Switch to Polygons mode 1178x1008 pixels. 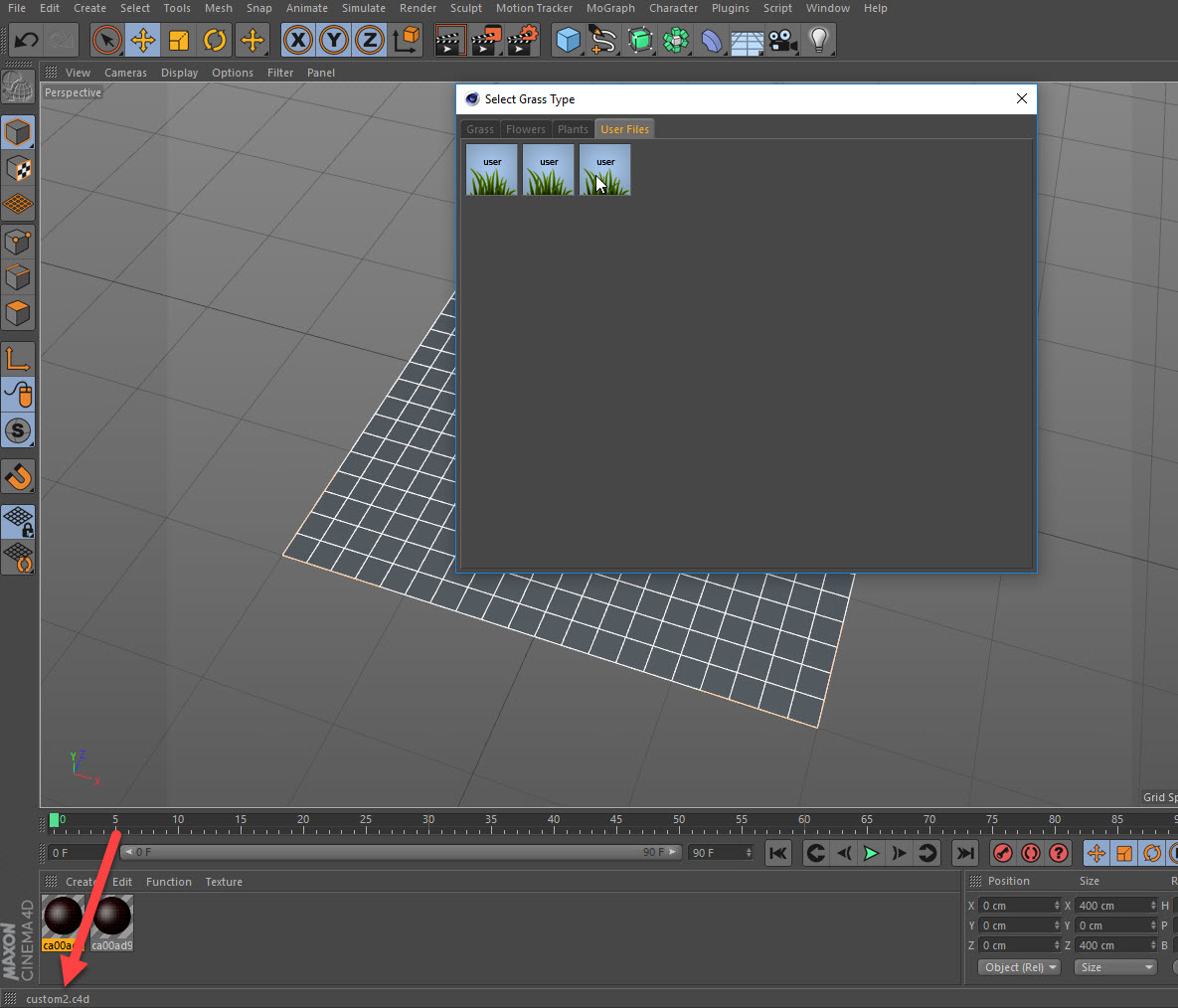point(18,313)
